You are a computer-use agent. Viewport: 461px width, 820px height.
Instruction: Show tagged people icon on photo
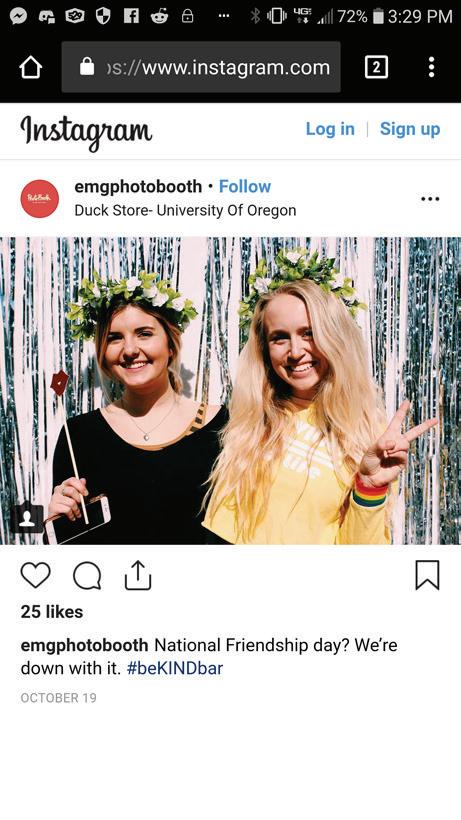27,518
